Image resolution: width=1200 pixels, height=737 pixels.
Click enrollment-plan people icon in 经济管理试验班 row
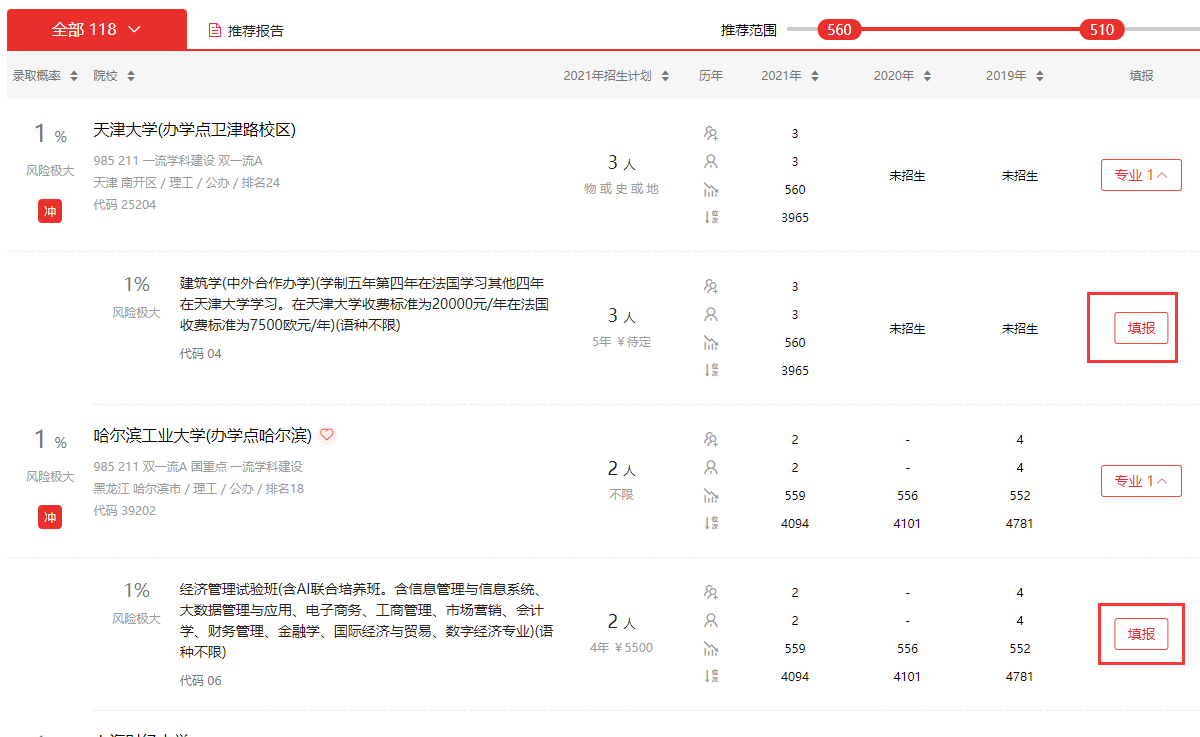pyautogui.click(x=711, y=592)
